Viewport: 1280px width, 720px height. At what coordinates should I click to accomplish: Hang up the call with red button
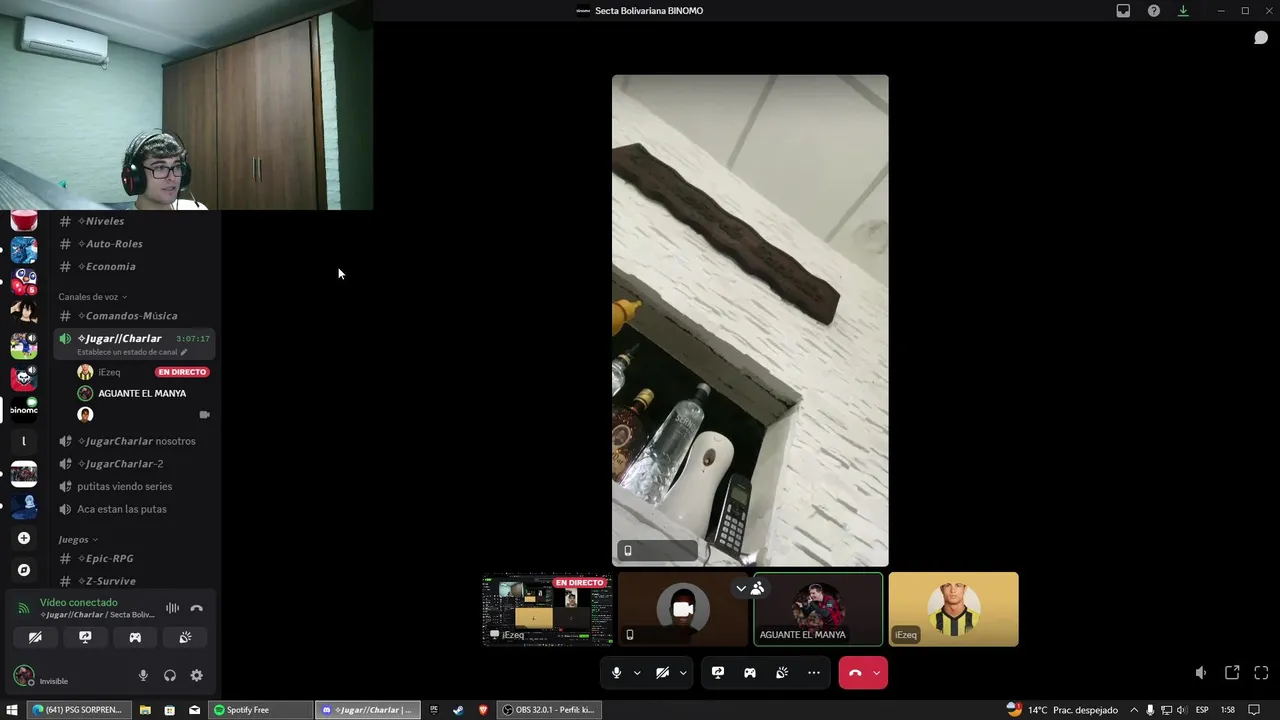coord(855,673)
